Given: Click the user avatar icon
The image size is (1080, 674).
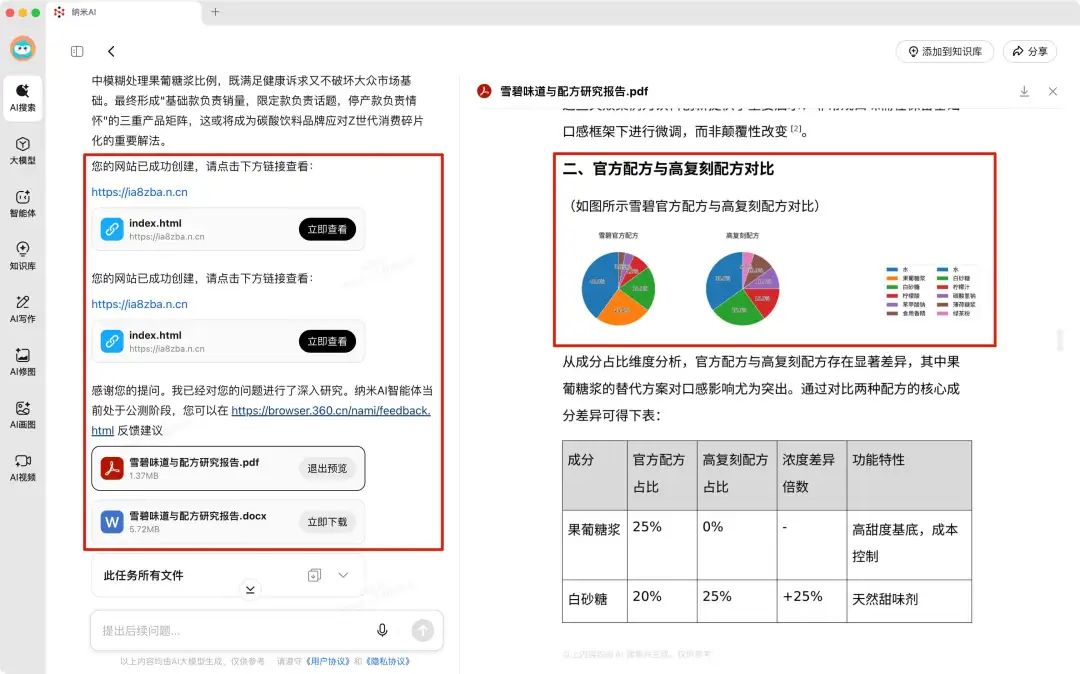Looking at the screenshot, I should [23, 49].
